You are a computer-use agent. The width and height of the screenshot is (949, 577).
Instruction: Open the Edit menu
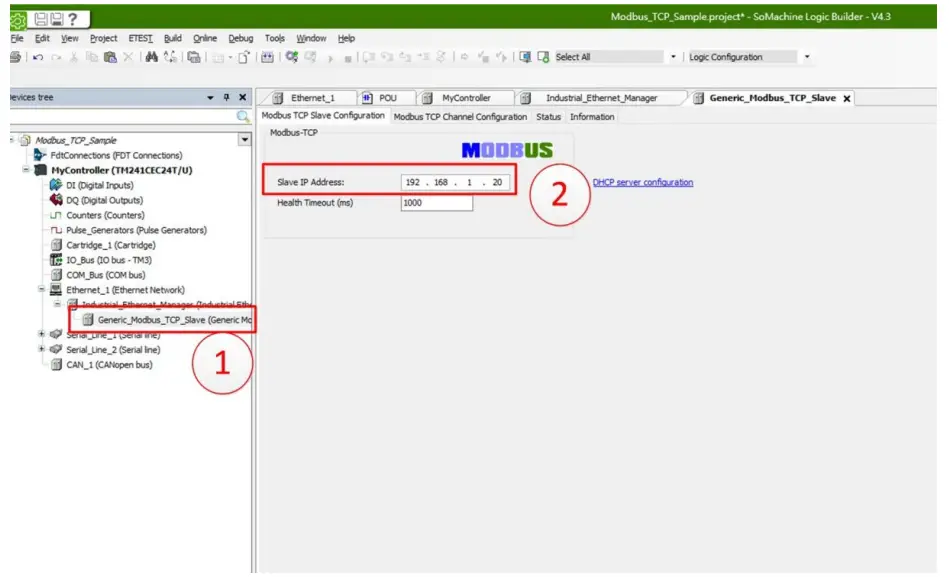pos(42,38)
